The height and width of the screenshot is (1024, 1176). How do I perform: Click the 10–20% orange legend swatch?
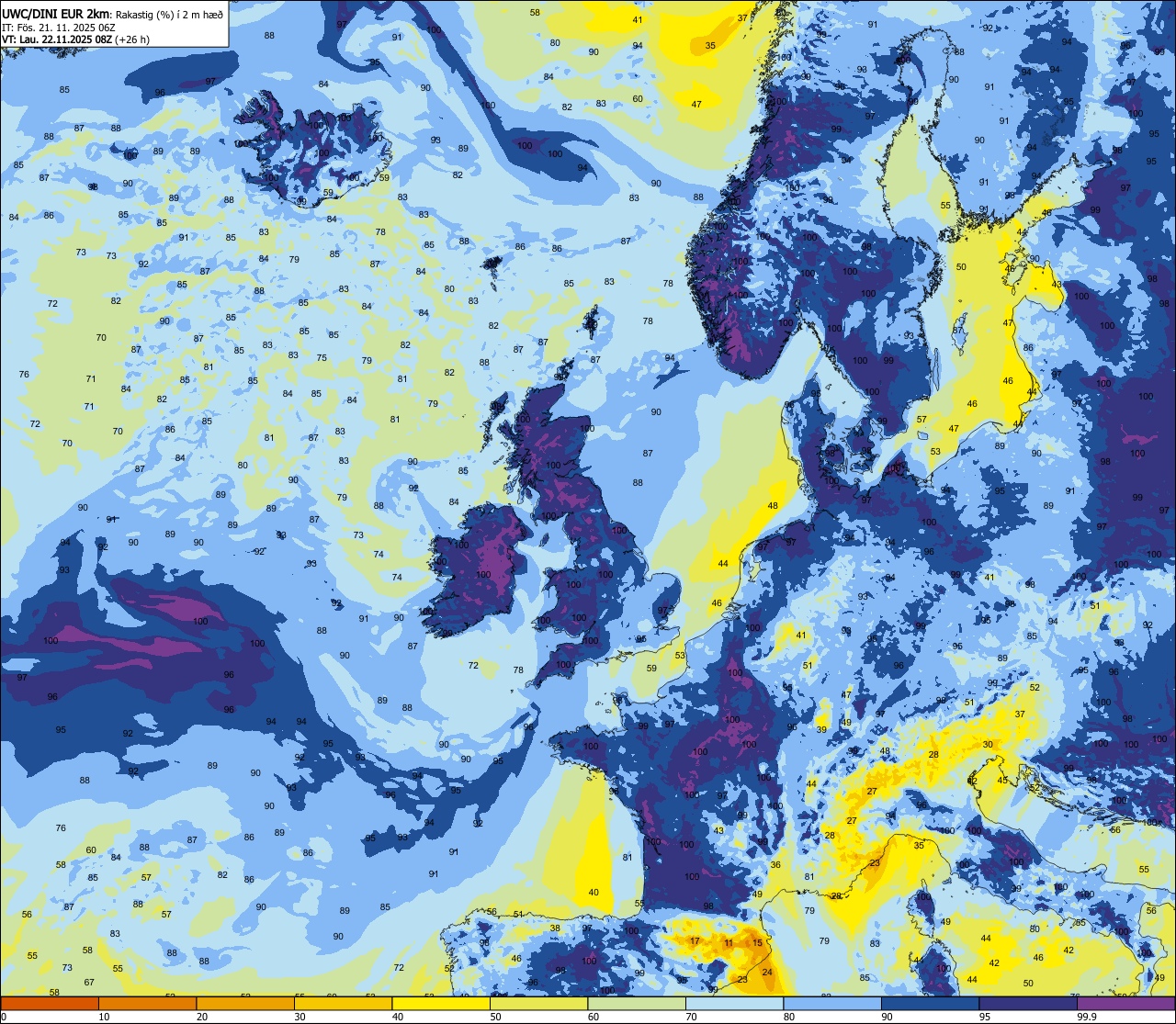[147, 1003]
